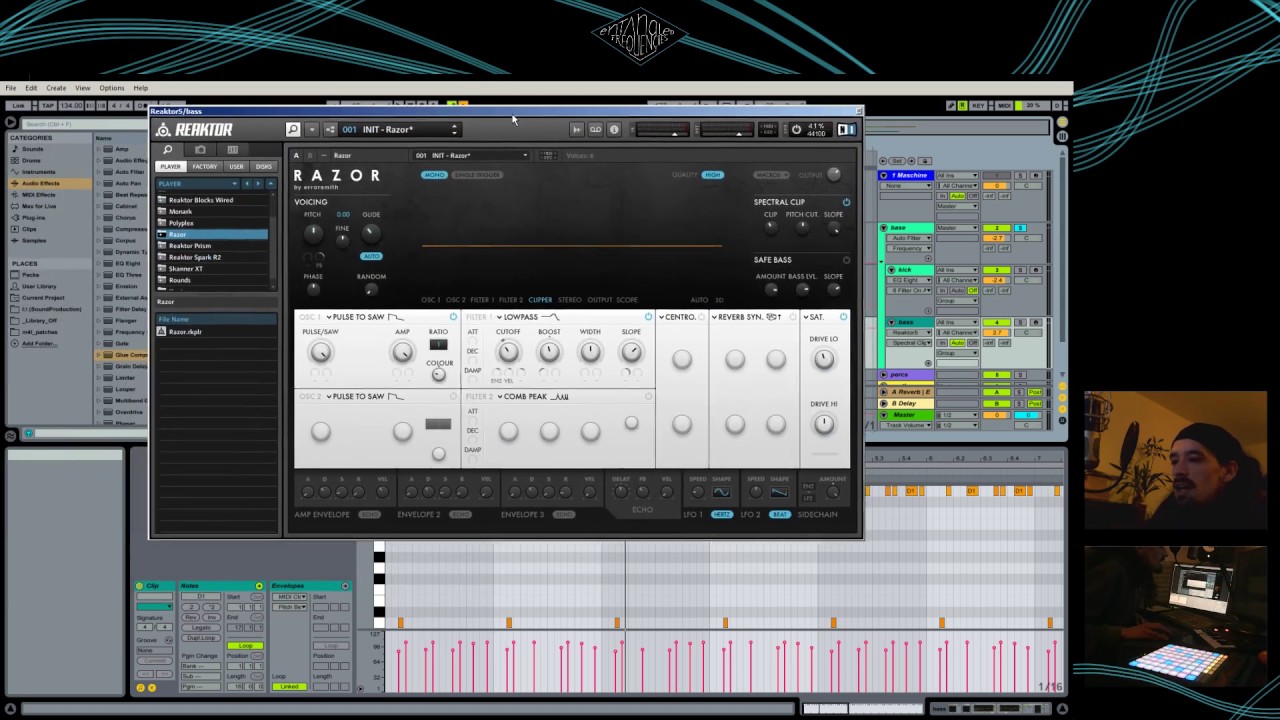Click the skip-forward icon in Reaktor header
Viewport: 1280px width, 720px height.
click(576, 129)
